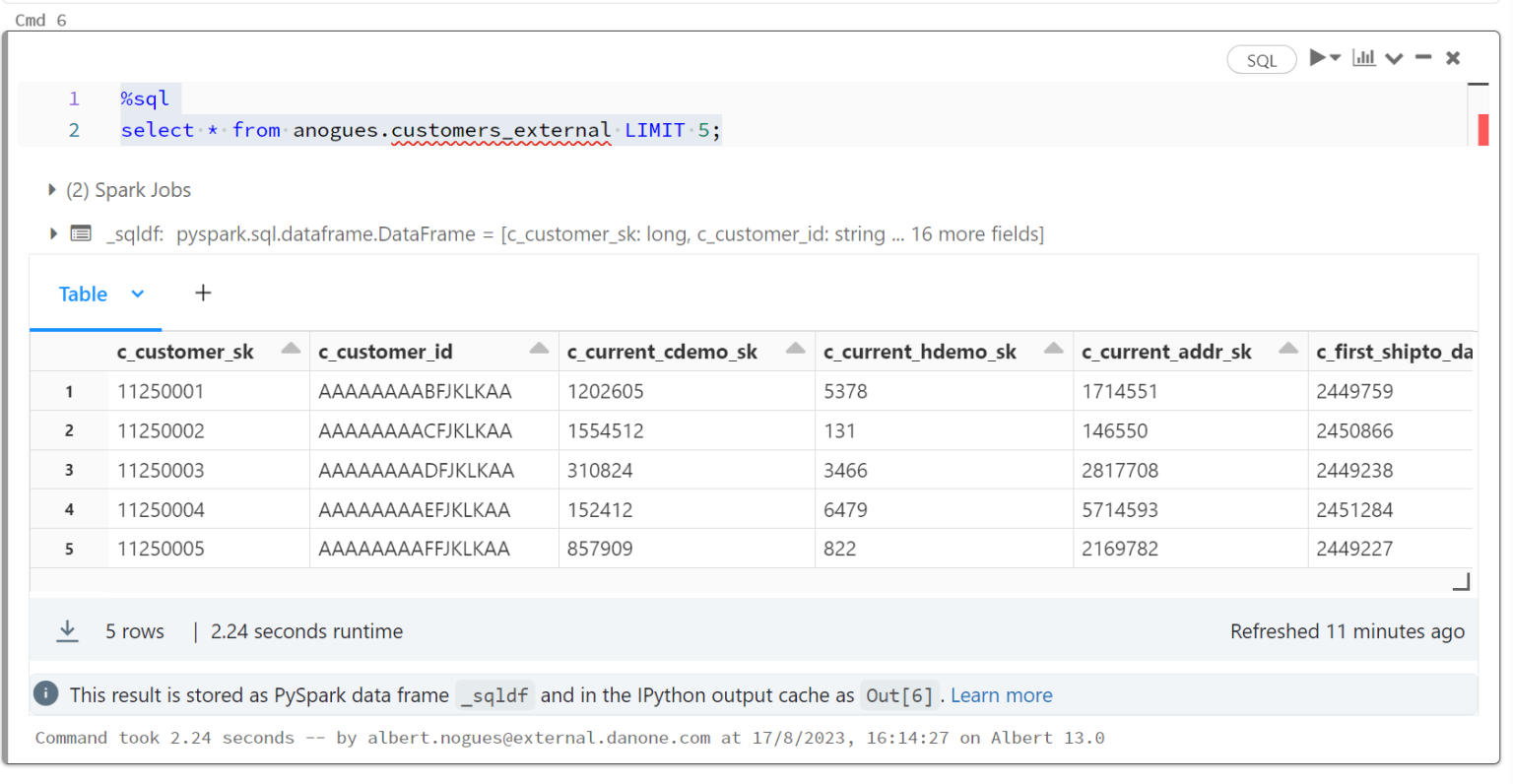The height and width of the screenshot is (784, 1513).
Task: Select the Table tab
Action: click(83, 294)
